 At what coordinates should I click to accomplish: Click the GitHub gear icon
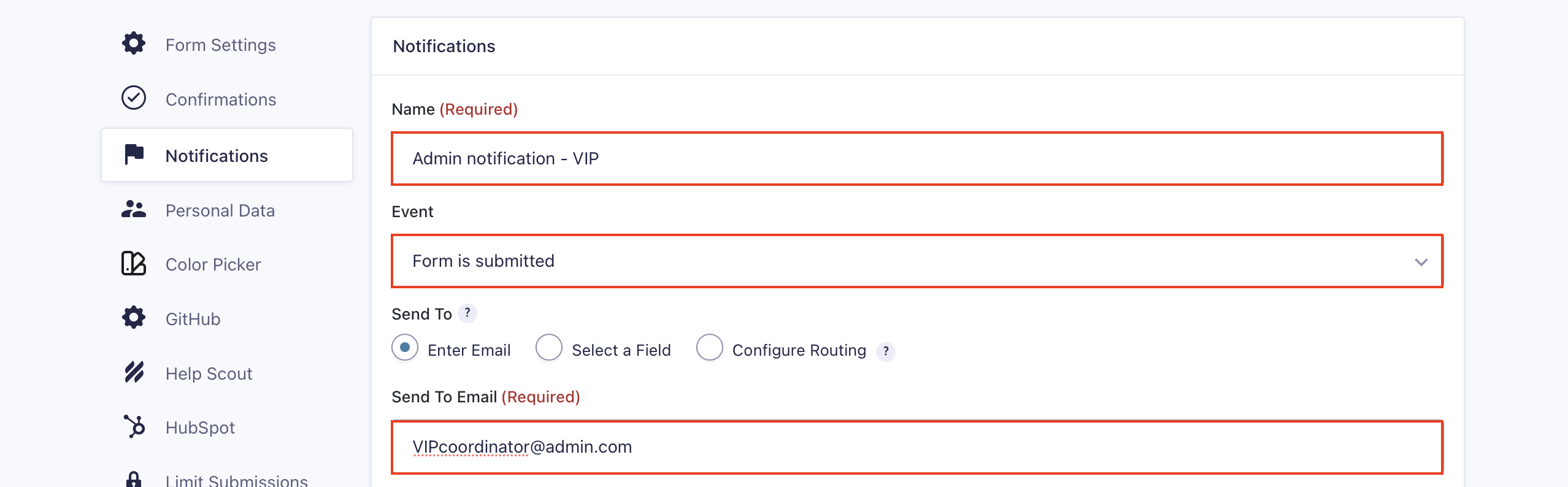pos(134,318)
